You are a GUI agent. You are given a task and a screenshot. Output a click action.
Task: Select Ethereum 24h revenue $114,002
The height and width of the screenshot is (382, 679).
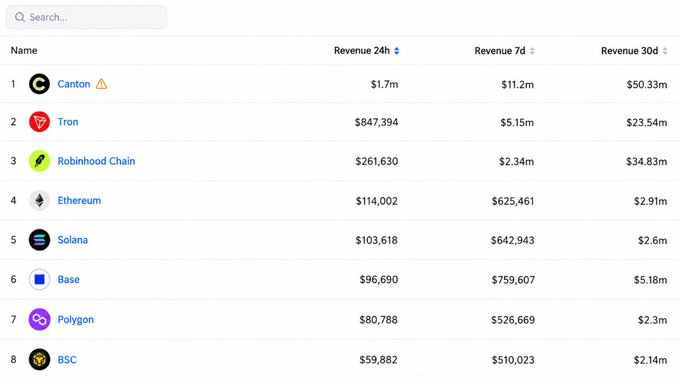pyautogui.click(x=377, y=201)
